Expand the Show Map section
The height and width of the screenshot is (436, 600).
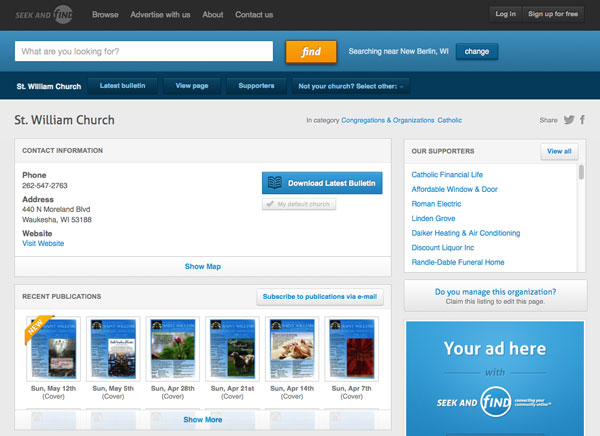pyautogui.click(x=203, y=266)
